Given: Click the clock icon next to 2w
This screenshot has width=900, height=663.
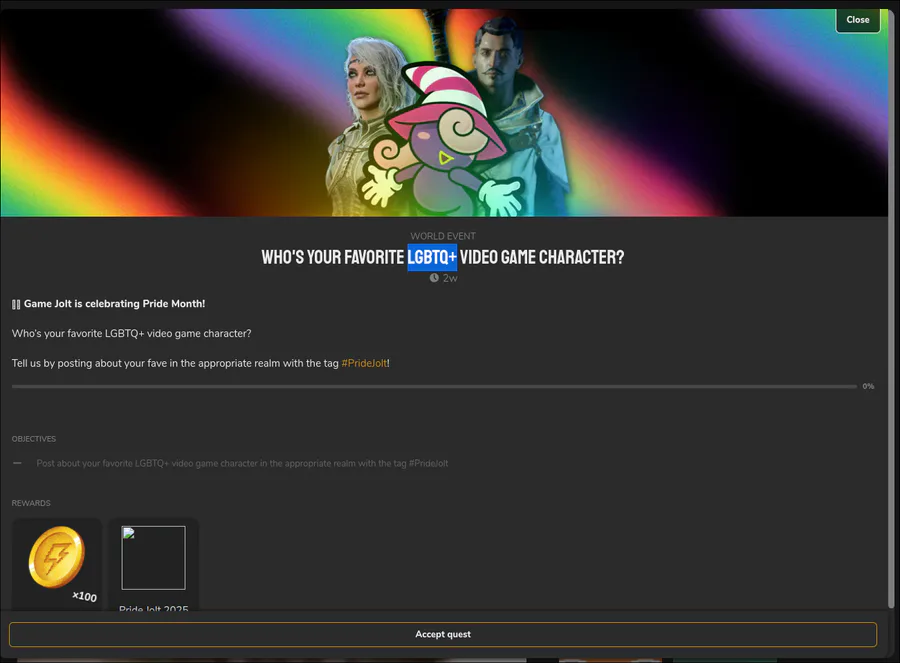Looking at the screenshot, I should click(x=434, y=278).
